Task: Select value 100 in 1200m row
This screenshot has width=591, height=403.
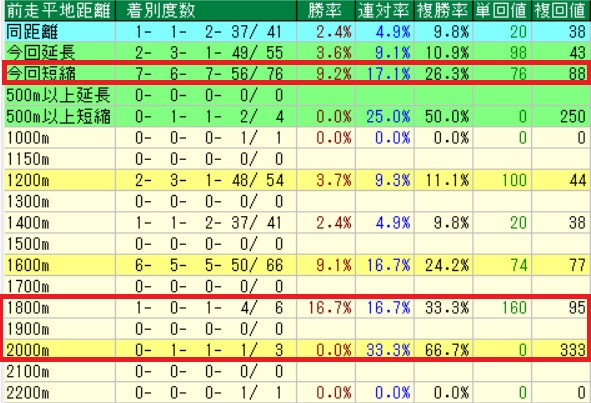Action: point(514,181)
